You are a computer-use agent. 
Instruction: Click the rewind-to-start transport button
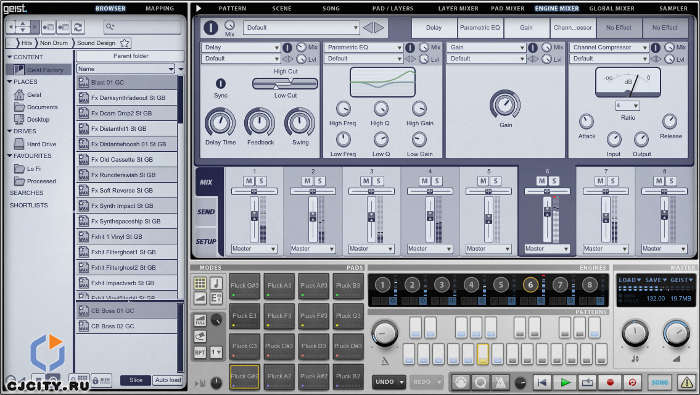click(542, 382)
